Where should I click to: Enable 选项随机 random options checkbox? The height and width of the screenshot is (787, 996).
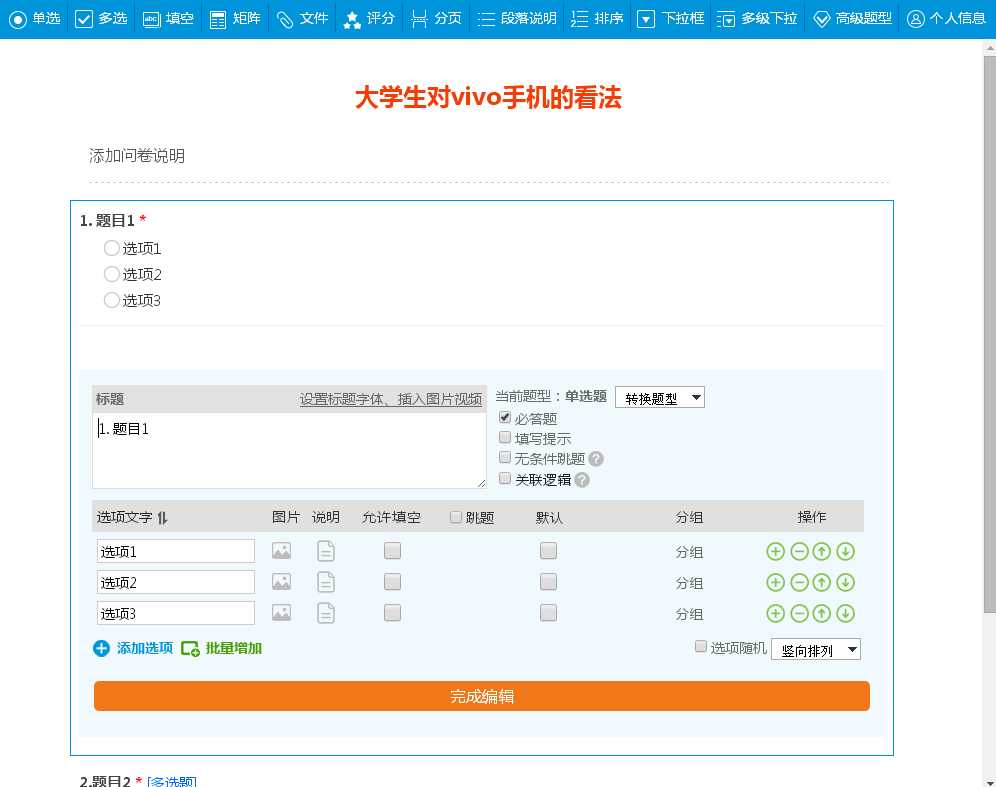(x=701, y=647)
